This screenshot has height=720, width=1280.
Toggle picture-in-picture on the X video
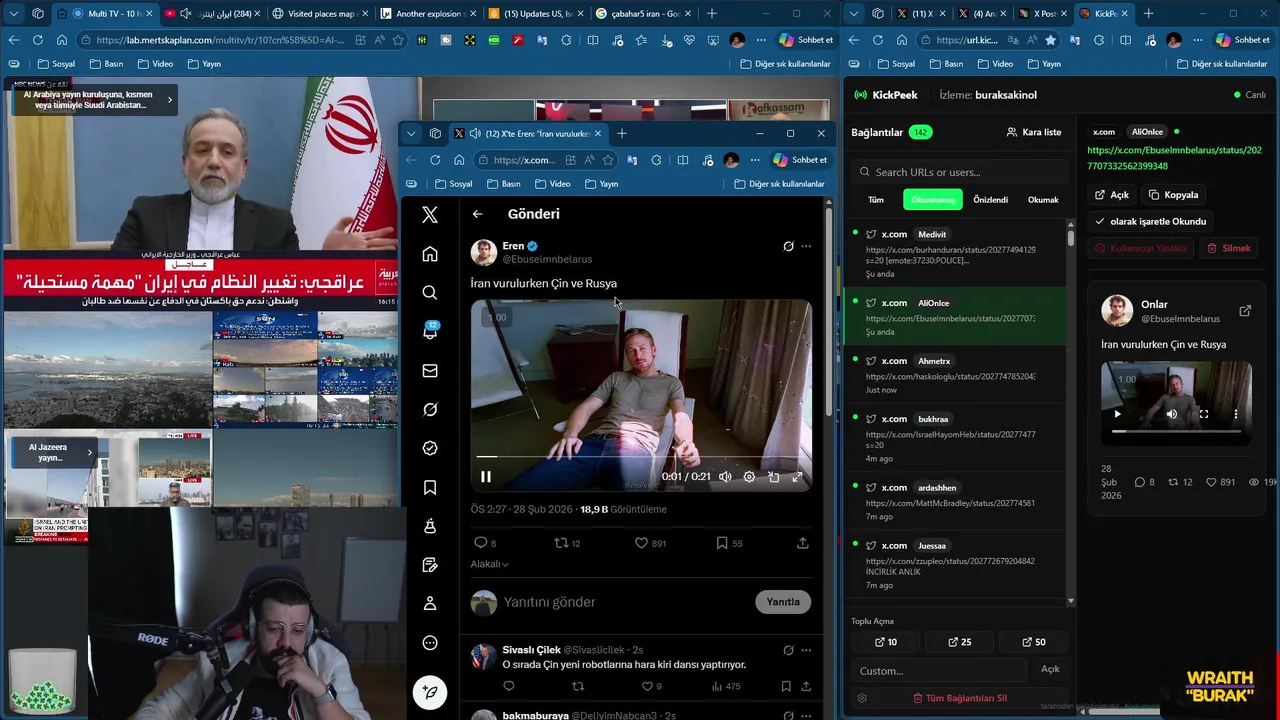(x=773, y=477)
